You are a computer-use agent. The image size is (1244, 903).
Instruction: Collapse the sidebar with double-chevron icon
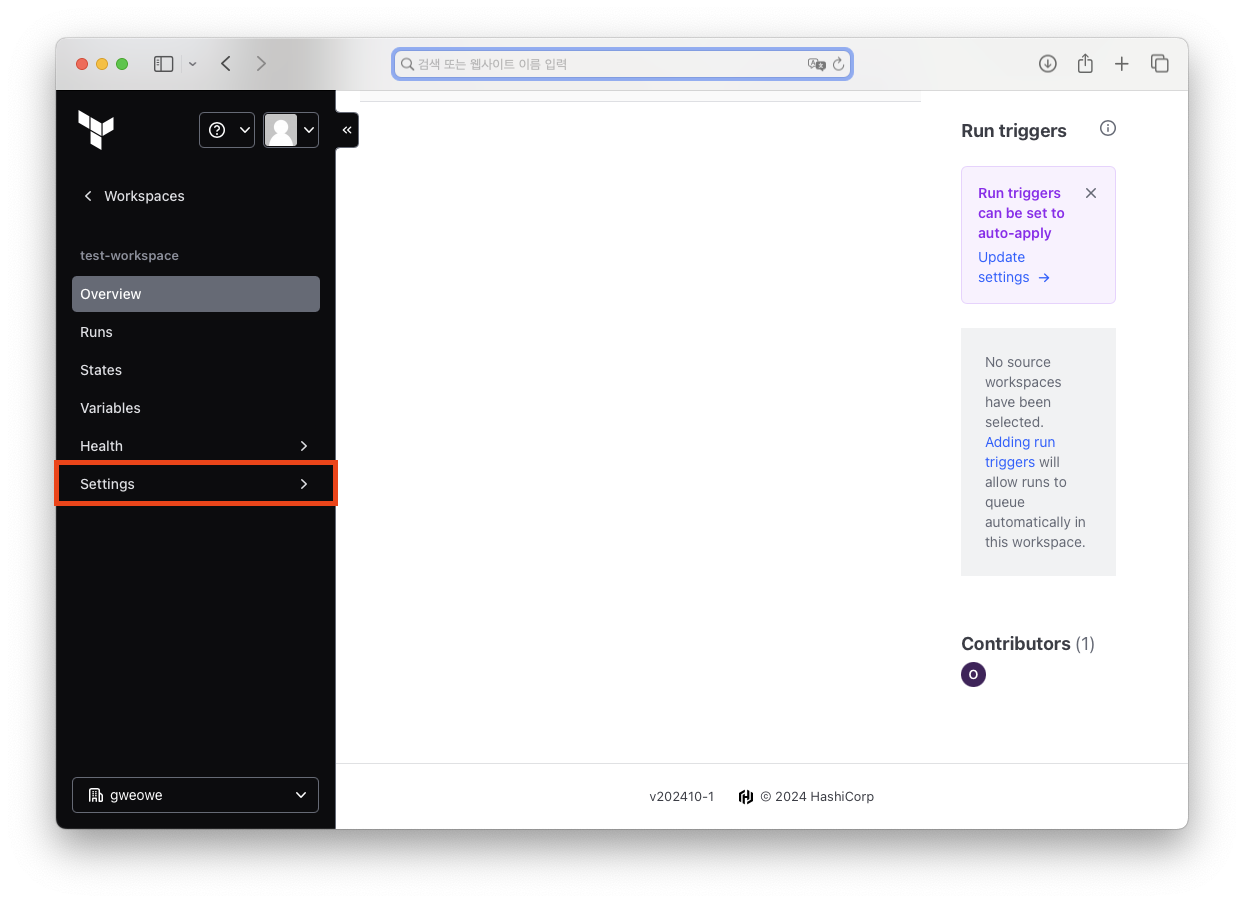tap(347, 130)
